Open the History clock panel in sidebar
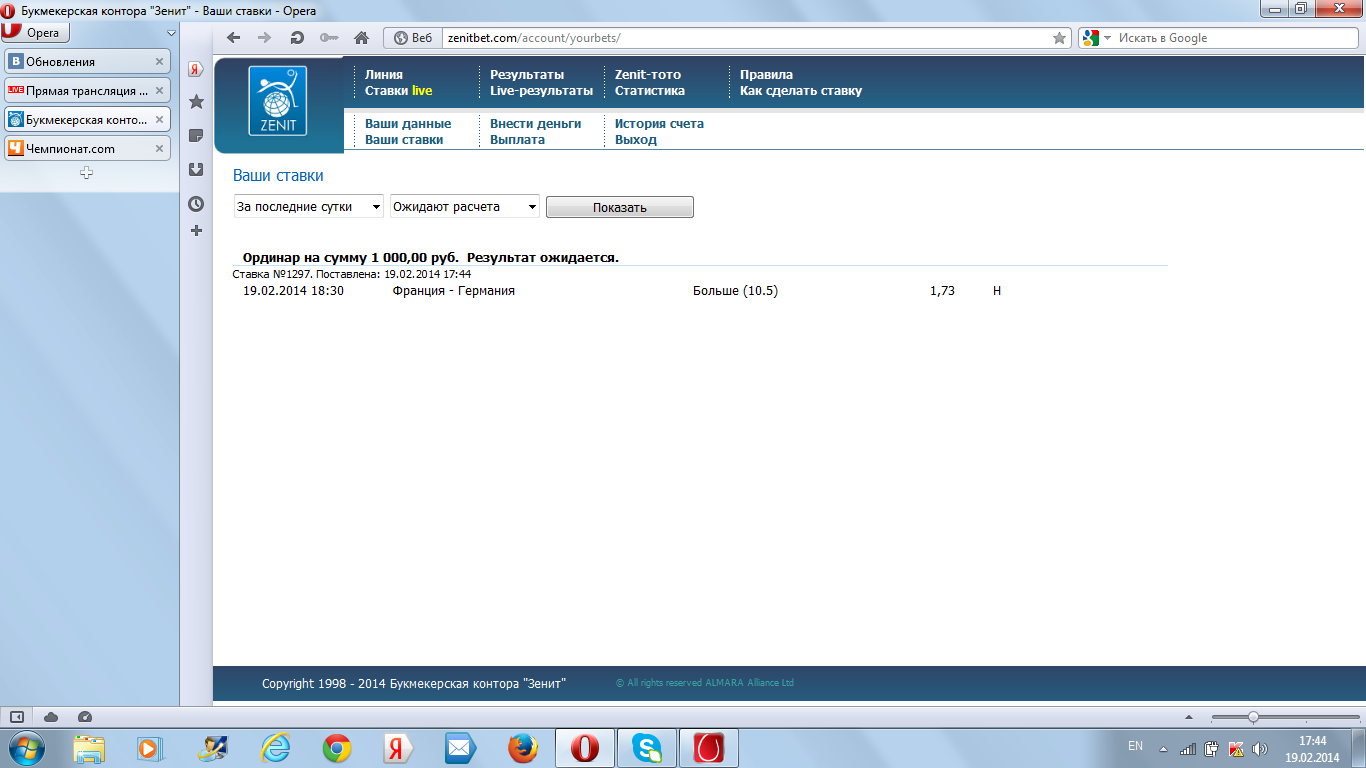This screenshot has width=1366, height=768. [x=197, y=204]
